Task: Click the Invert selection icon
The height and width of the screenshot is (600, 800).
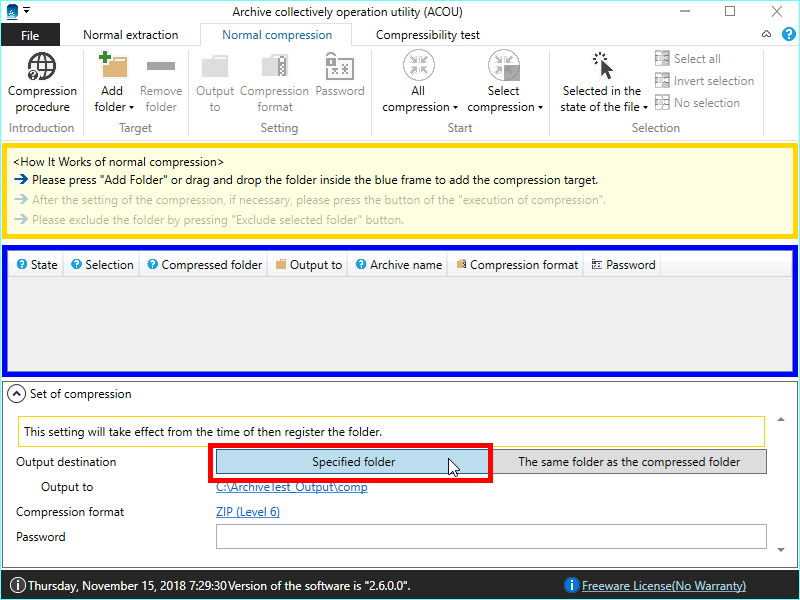Action: pyautogui.click(x=662, y=81)
